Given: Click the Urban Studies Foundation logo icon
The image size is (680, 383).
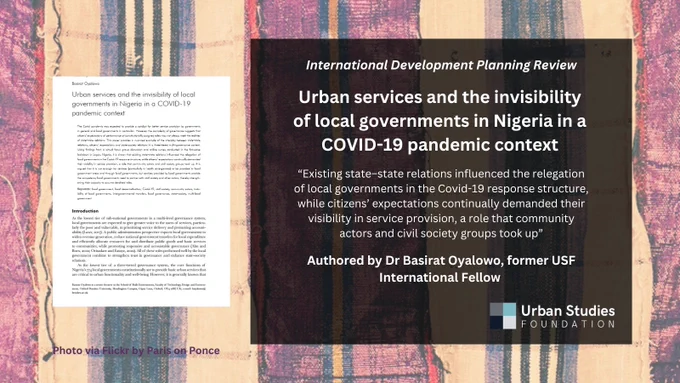Looking at the screenshot, I should point(503,316).
